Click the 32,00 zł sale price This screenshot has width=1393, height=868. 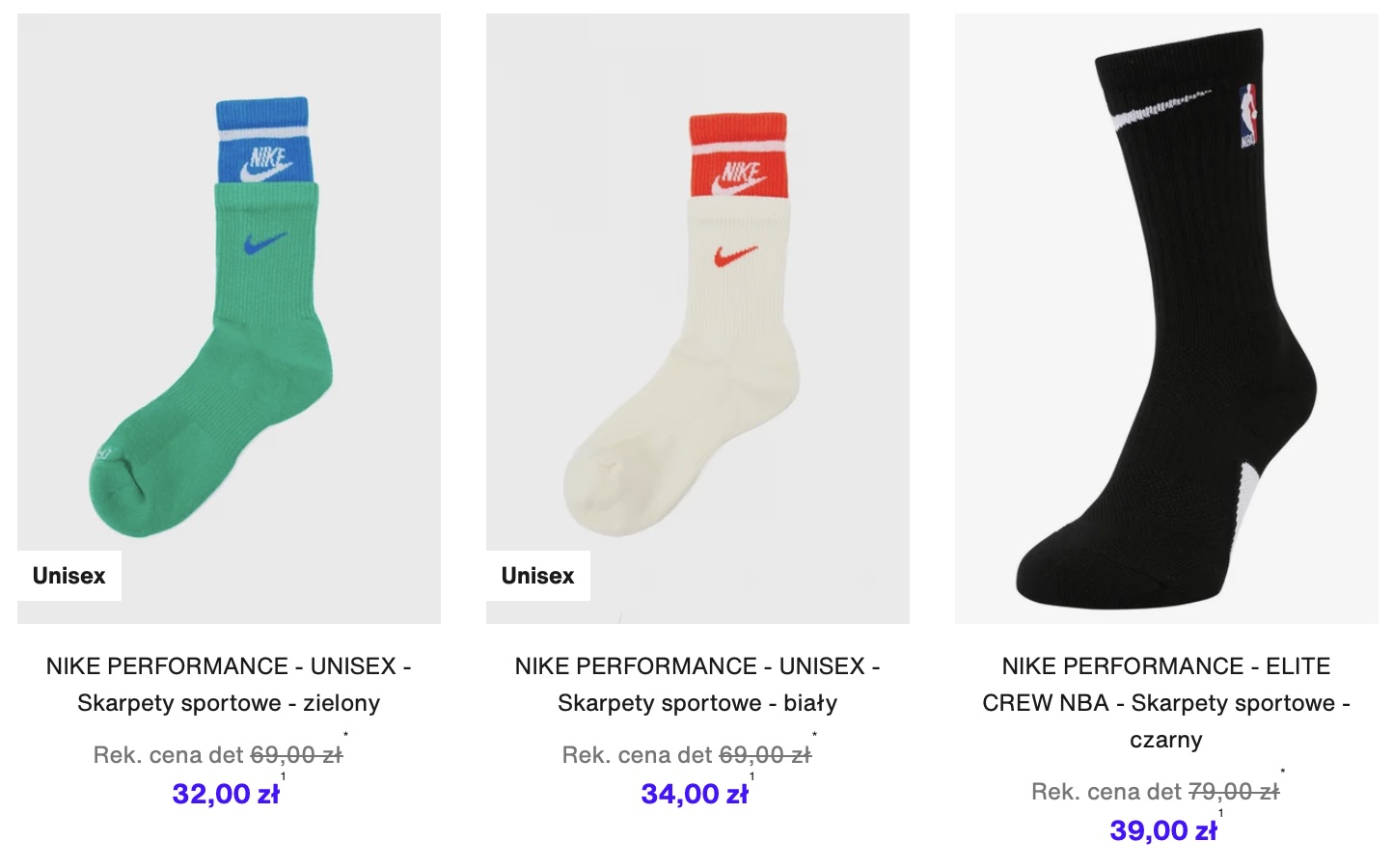pyautogui.click(x=226, y=794)
